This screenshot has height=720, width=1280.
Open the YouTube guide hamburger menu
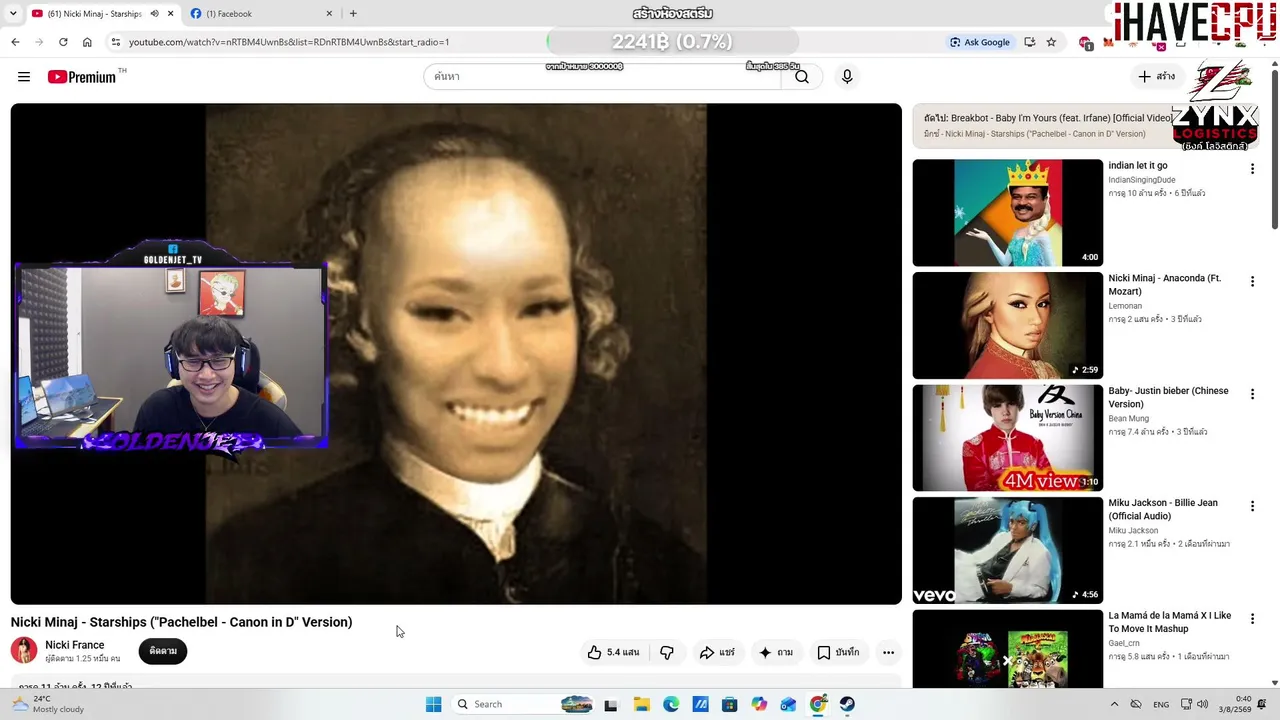pos(24,77)
